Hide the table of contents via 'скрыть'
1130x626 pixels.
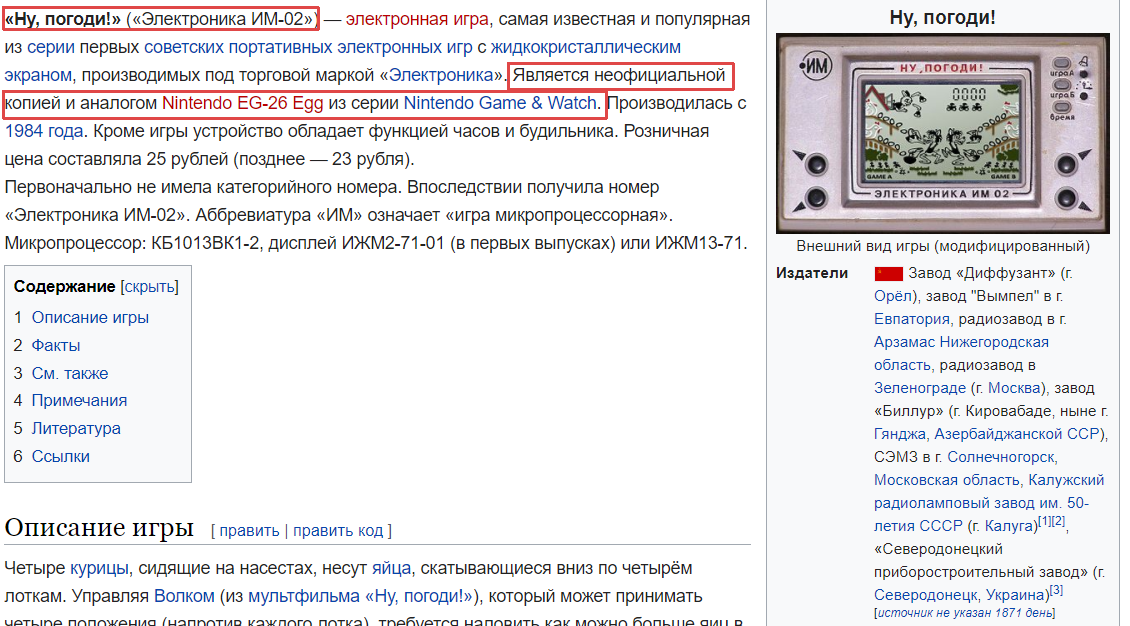(x=149, y=287)
